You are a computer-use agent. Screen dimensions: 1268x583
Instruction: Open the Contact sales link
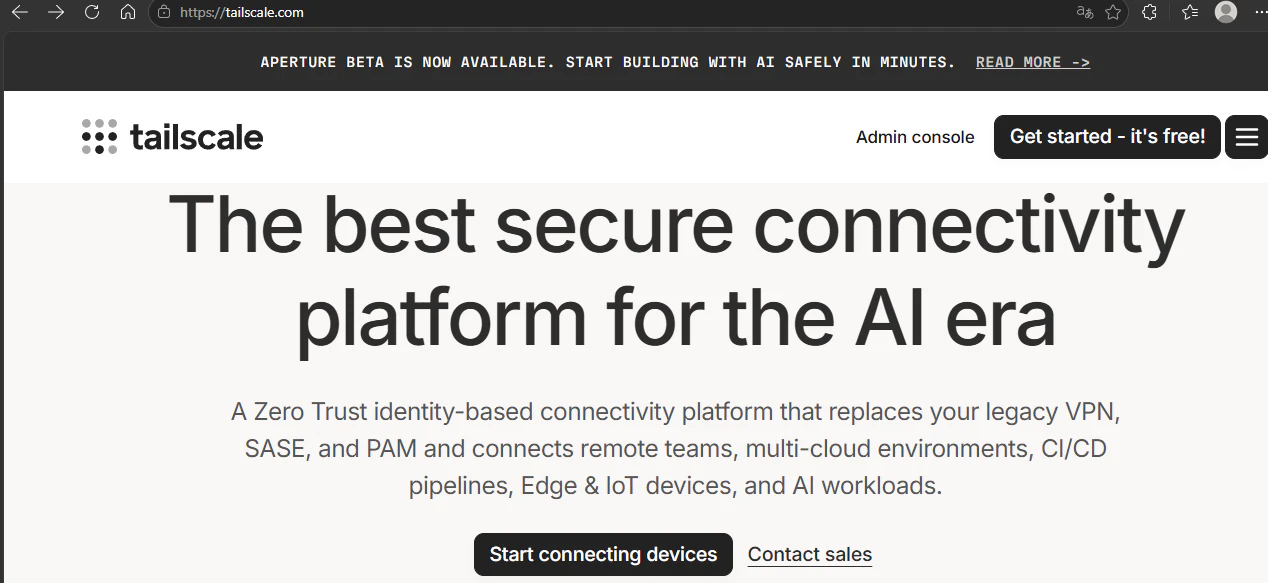pyautogui.click(x=810, y=554)
